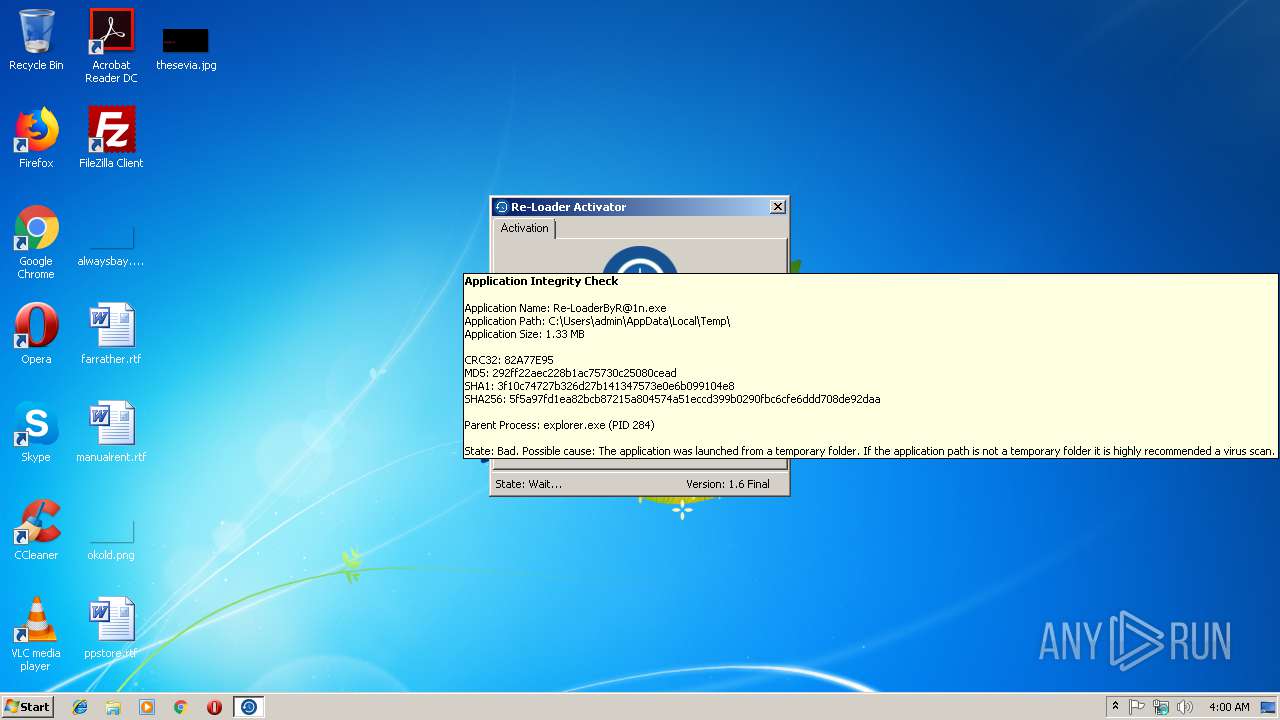Select the alwaysbay file icon
The height and width of the screenshot is (720, 1280).
111,247
